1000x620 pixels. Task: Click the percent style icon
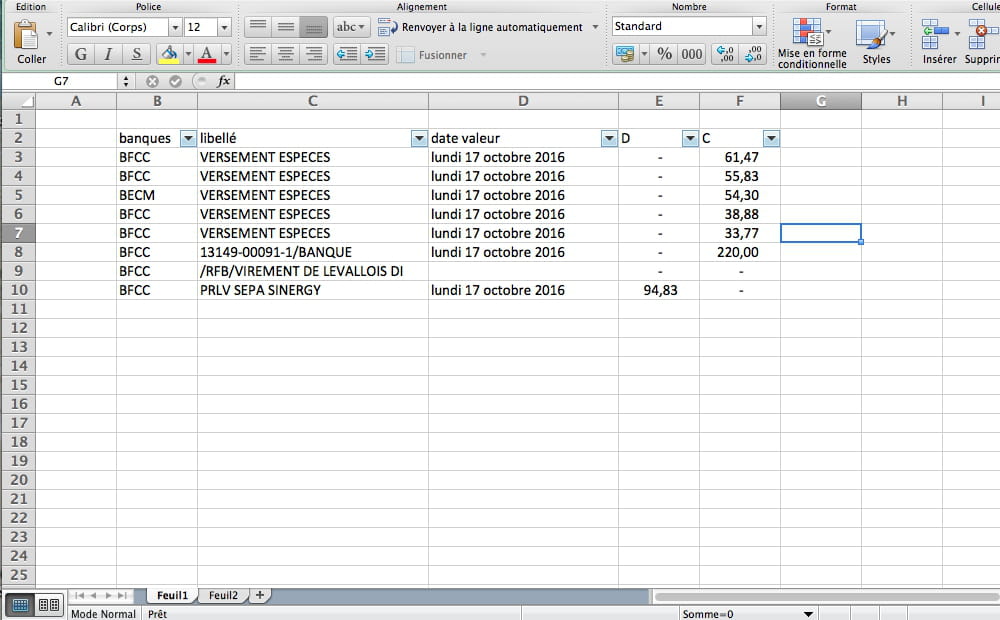[665, 54]
